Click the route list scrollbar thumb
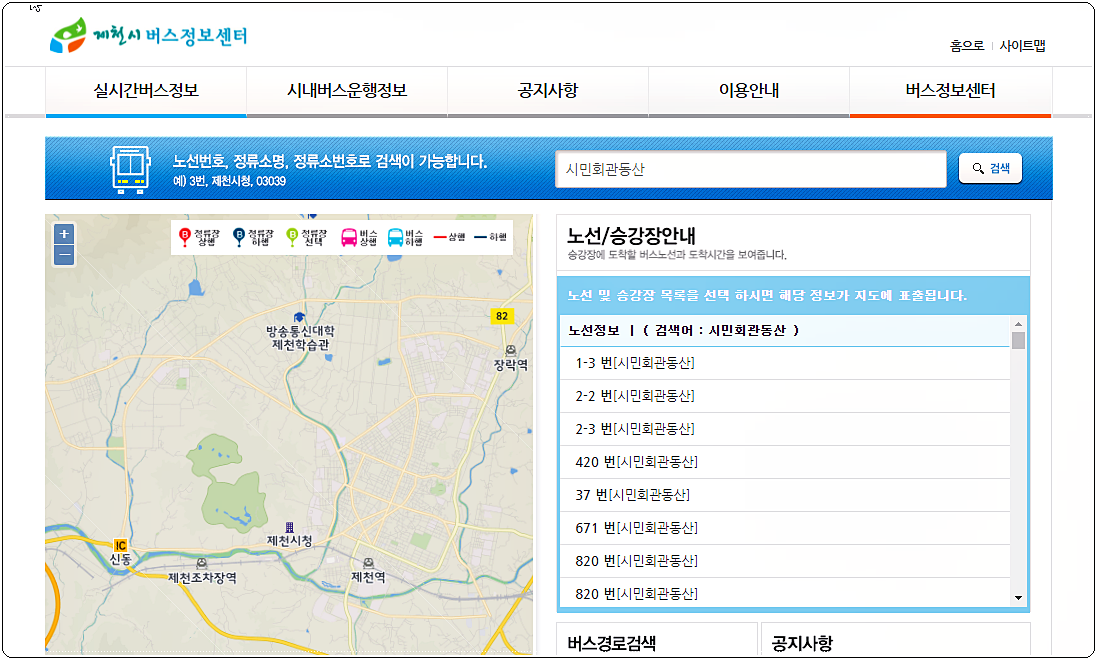The height and width of the screenshot is (660, 1097). 1018,340
